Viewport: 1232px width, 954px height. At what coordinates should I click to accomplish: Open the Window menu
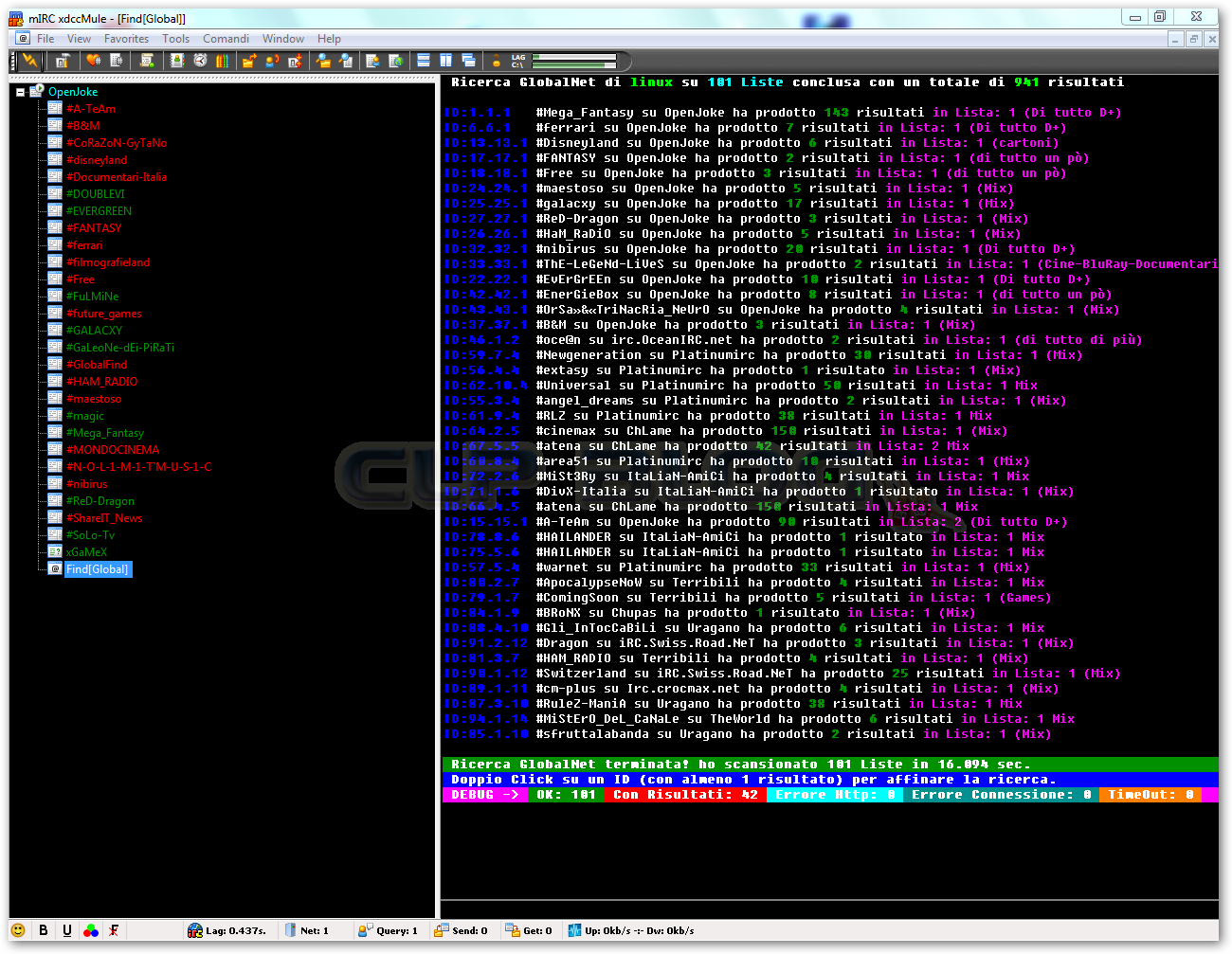click(283, 39)
